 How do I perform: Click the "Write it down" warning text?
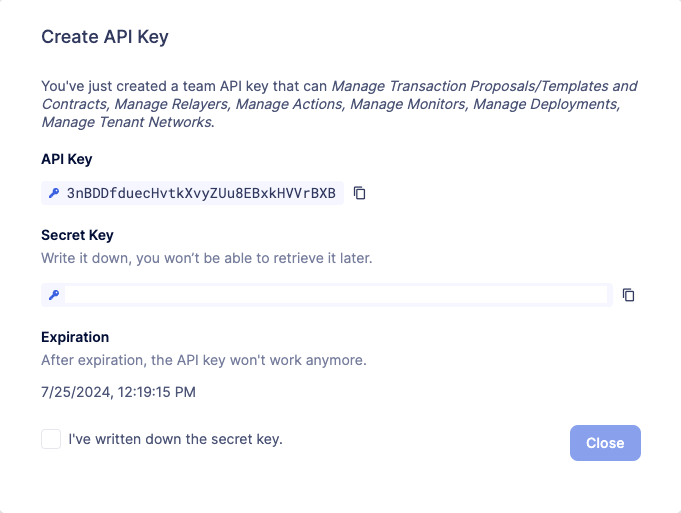click(206, 258)
